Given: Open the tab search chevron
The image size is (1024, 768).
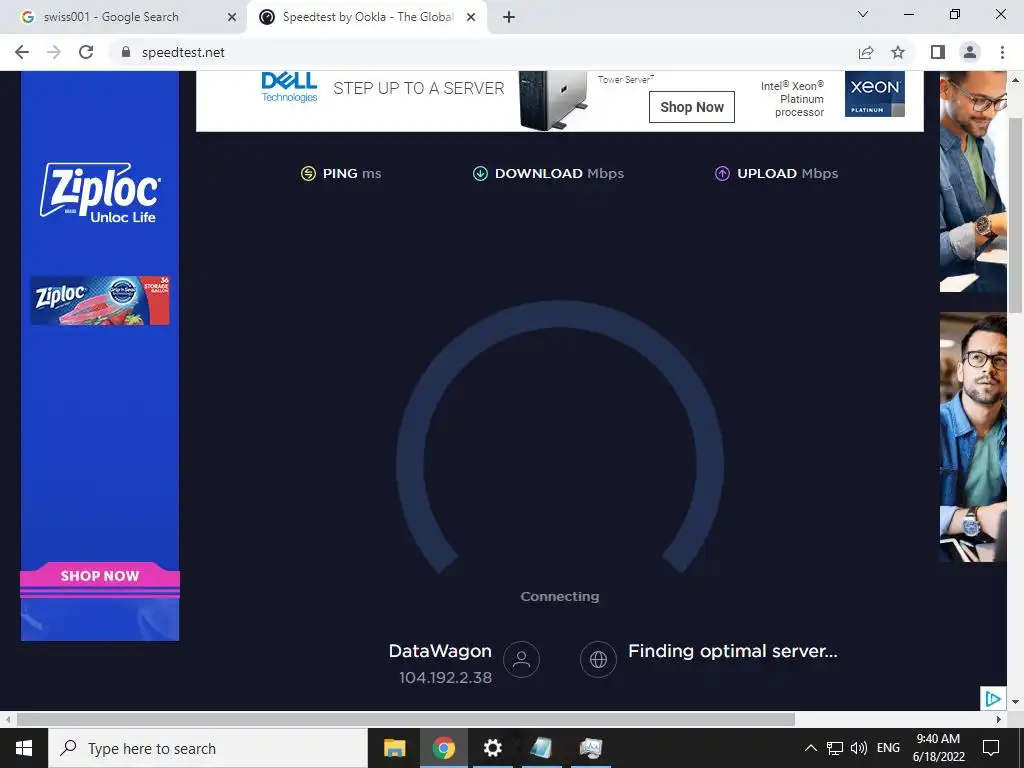Looking at the screenshot, I should coord(863,14).
